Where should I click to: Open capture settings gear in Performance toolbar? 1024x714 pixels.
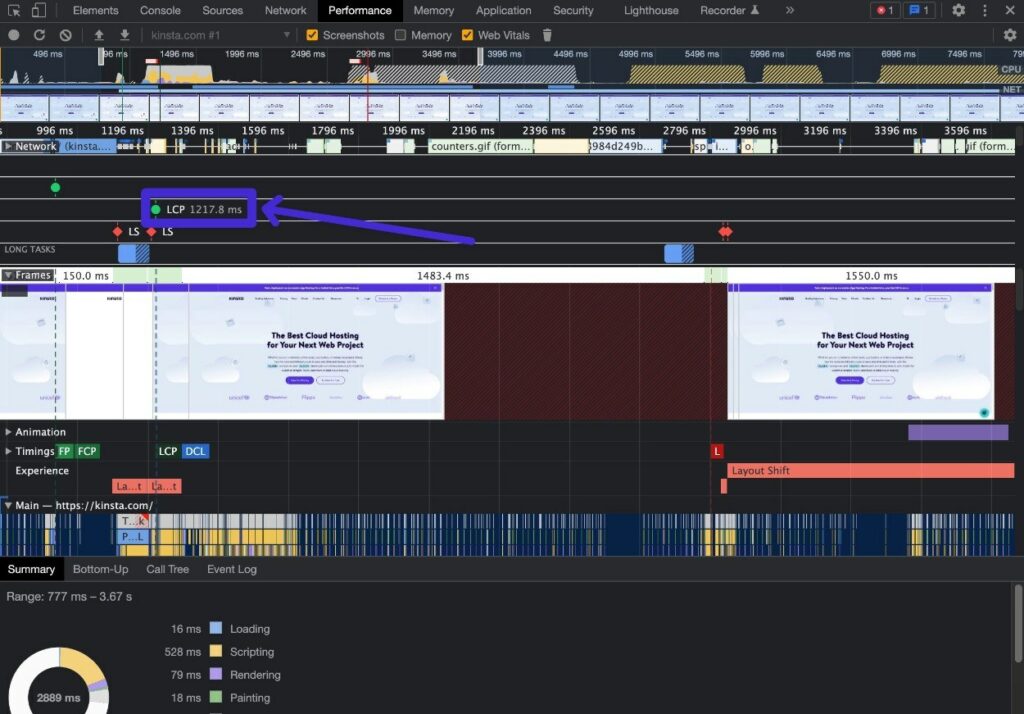tap(1009, 35)
